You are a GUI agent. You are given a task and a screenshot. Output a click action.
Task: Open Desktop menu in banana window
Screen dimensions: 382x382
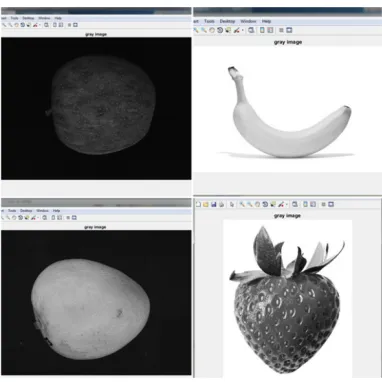click(x=227, y=21)
